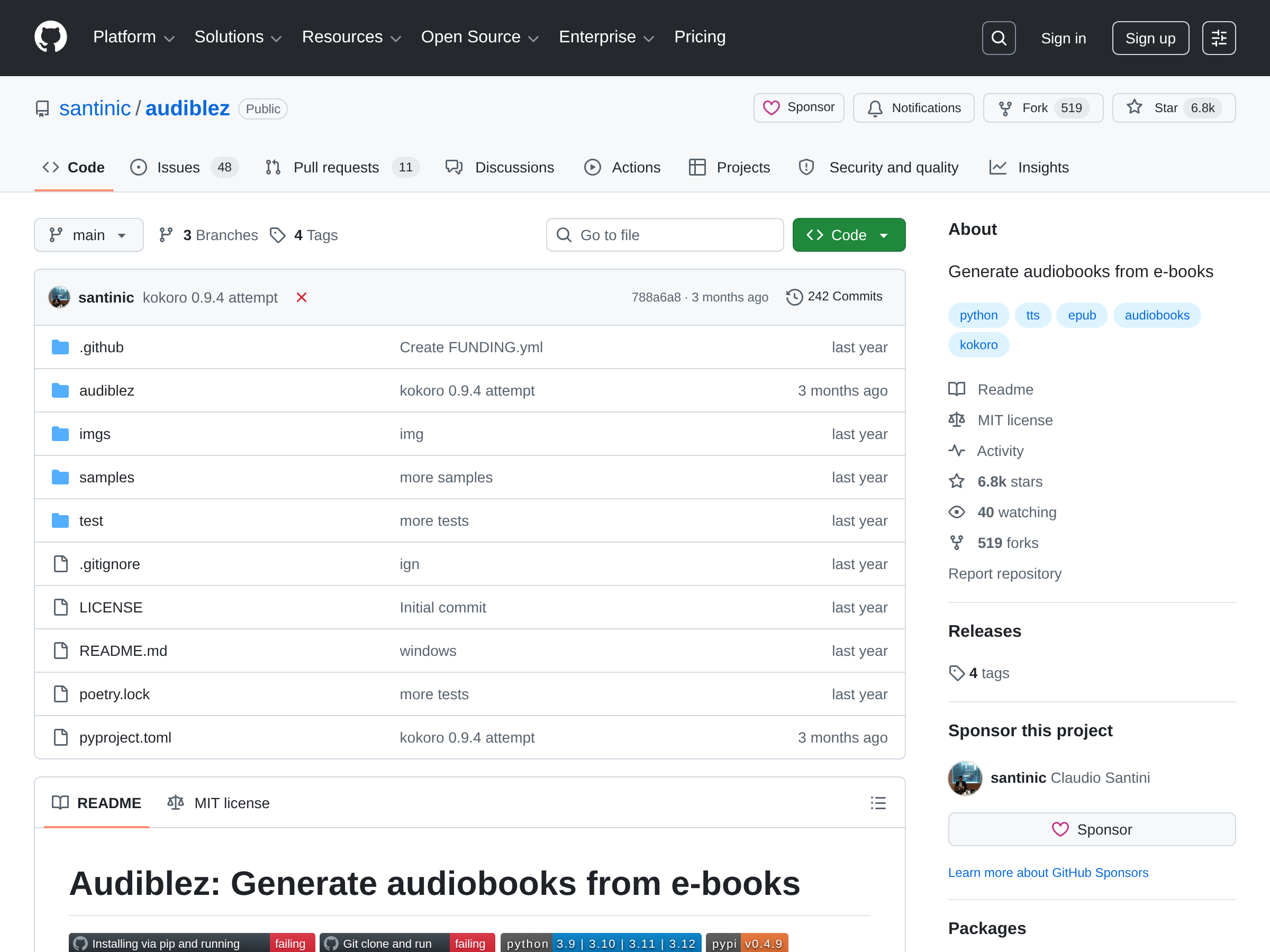
Task: View 4 Tags link next to Branches
Action: click(x=304, y=235)
